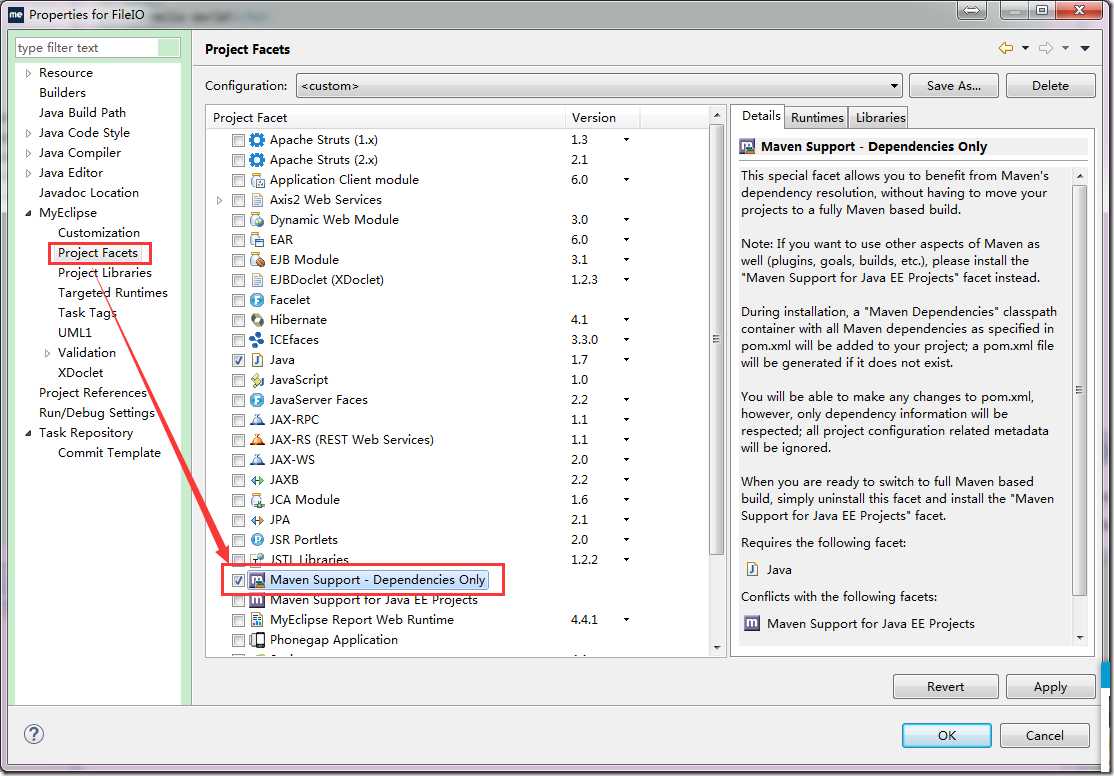Click the Facelet facet icon
The image size is (1114, 776).
[256, 300]
